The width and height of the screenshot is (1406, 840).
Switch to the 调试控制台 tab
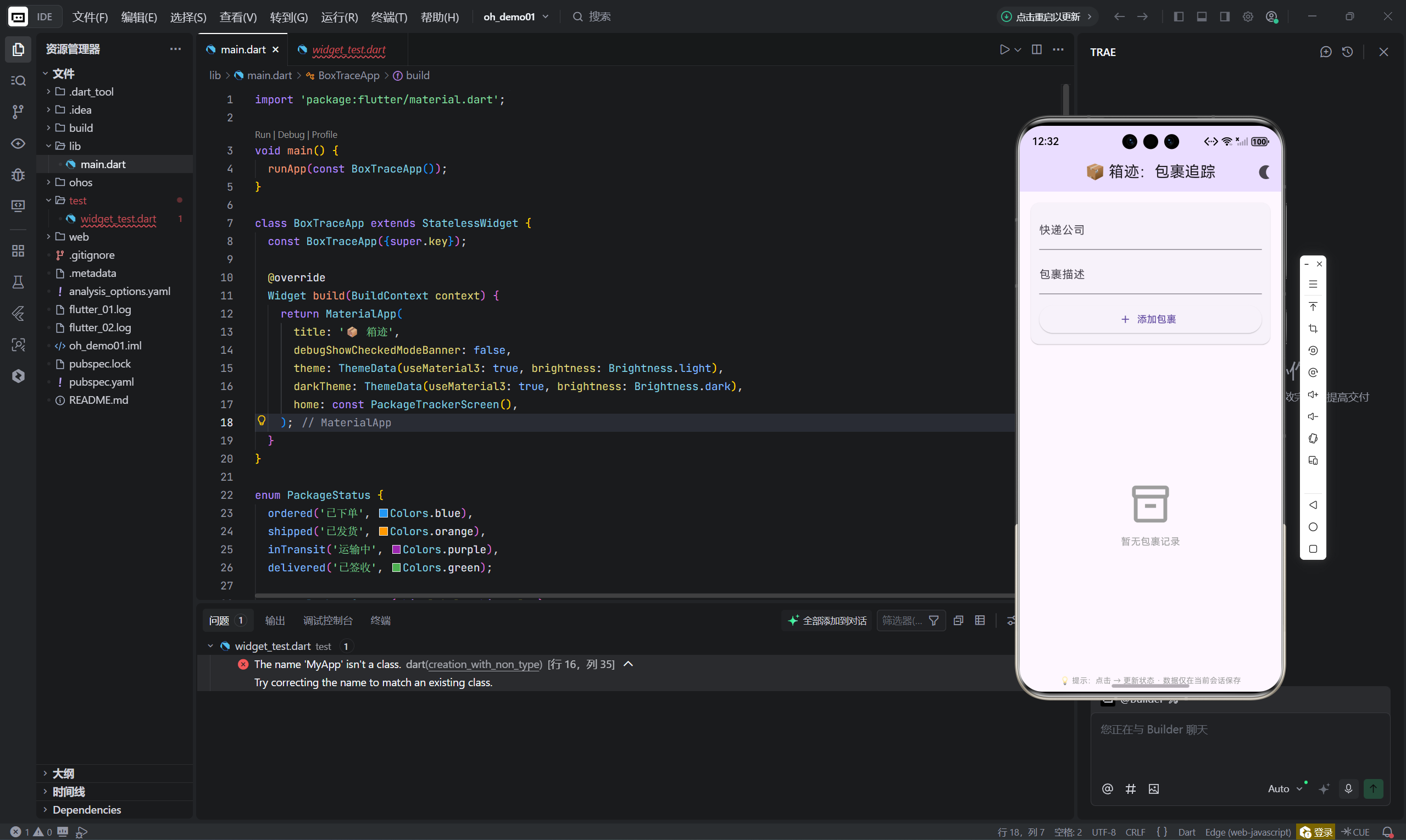(x=327, y=621)
